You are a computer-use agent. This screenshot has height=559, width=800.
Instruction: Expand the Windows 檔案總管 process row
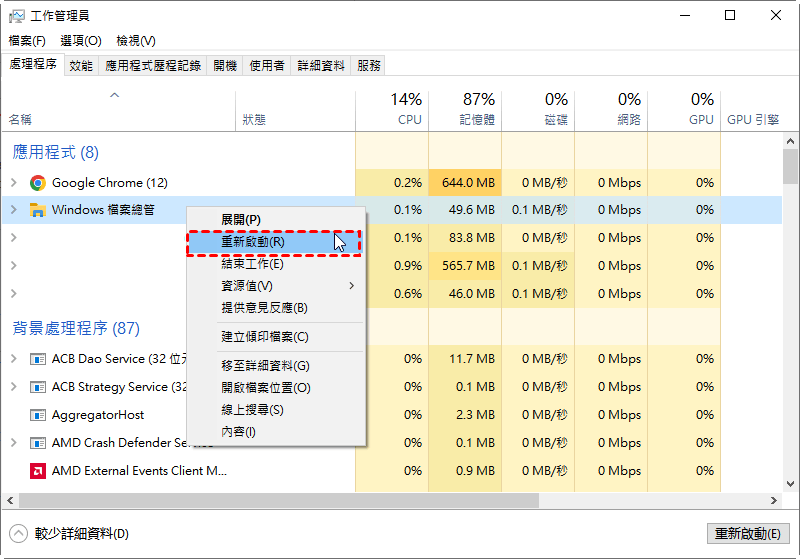[x=13, y=210]
